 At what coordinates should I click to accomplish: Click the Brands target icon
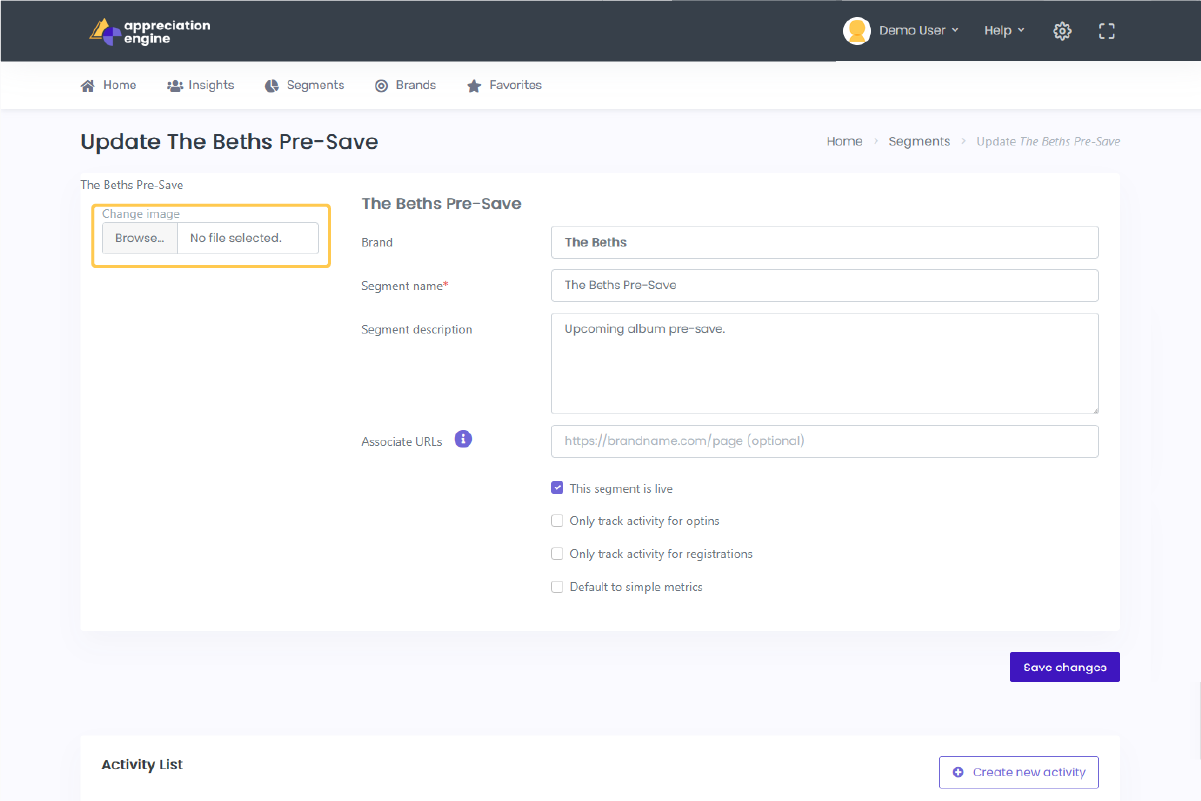381,86
